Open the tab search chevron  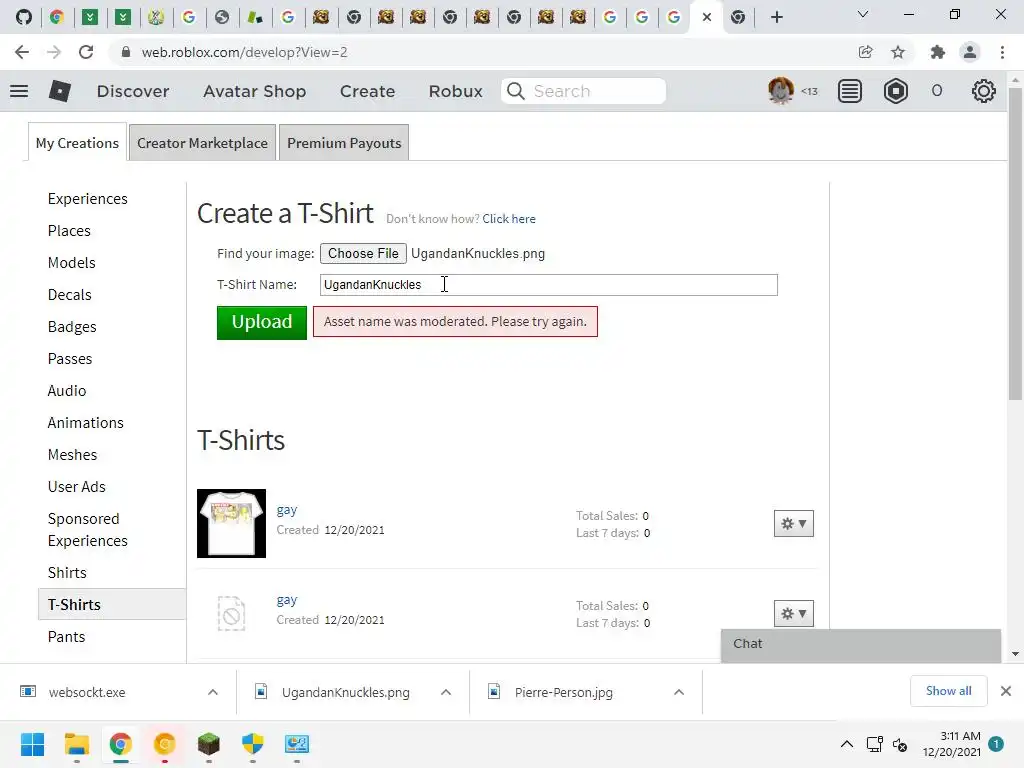coord(863,14)
